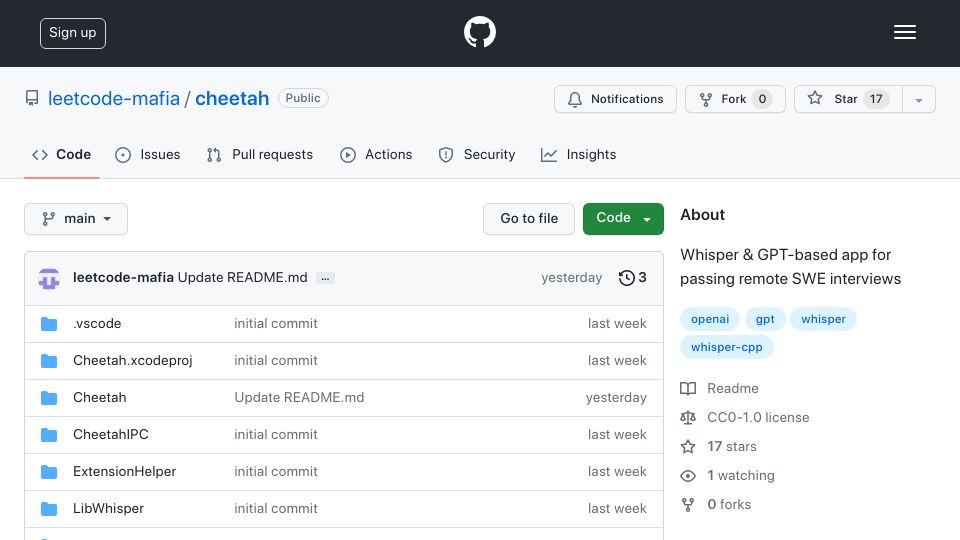The height and width of the screenshot is (540, 960).
Task: Click the Fork count badge 0
Action: (x=762, y=99)
